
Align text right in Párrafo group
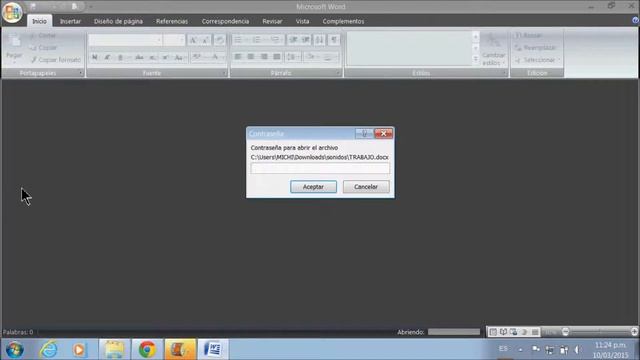pyautogui.click(x=264, y=57)
